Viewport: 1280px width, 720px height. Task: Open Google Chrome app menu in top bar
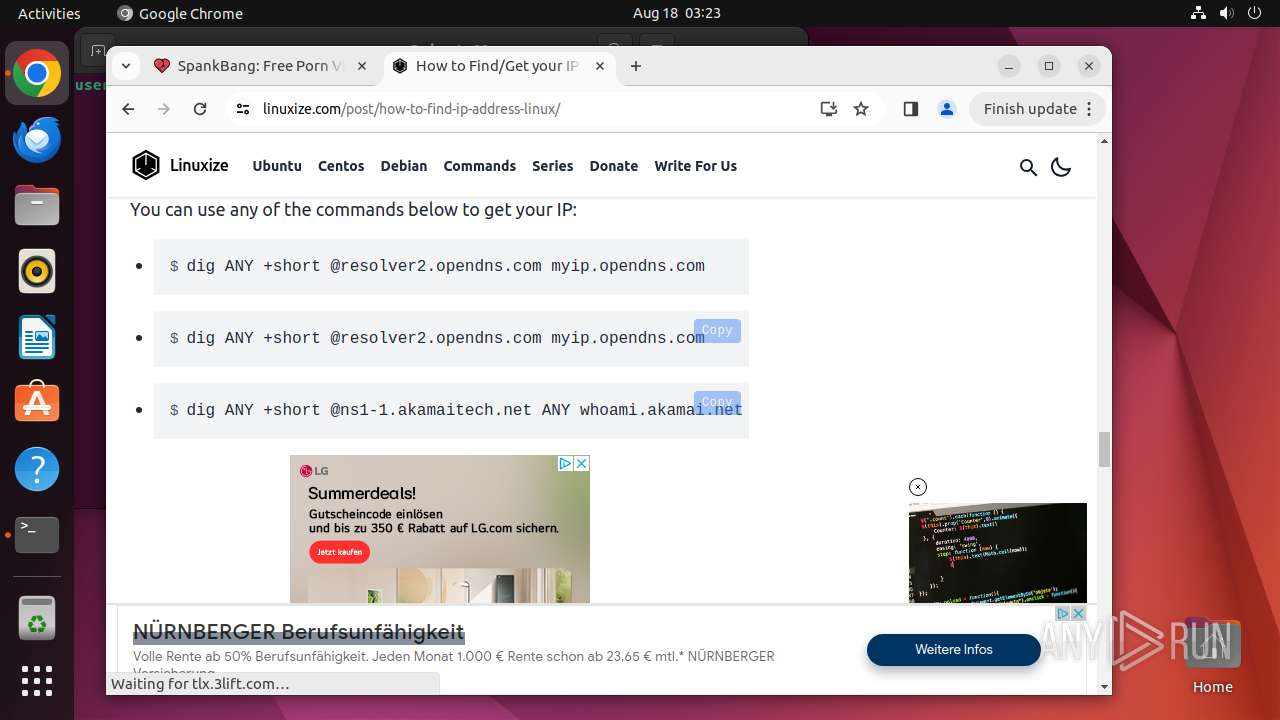(x=180, y=13)
